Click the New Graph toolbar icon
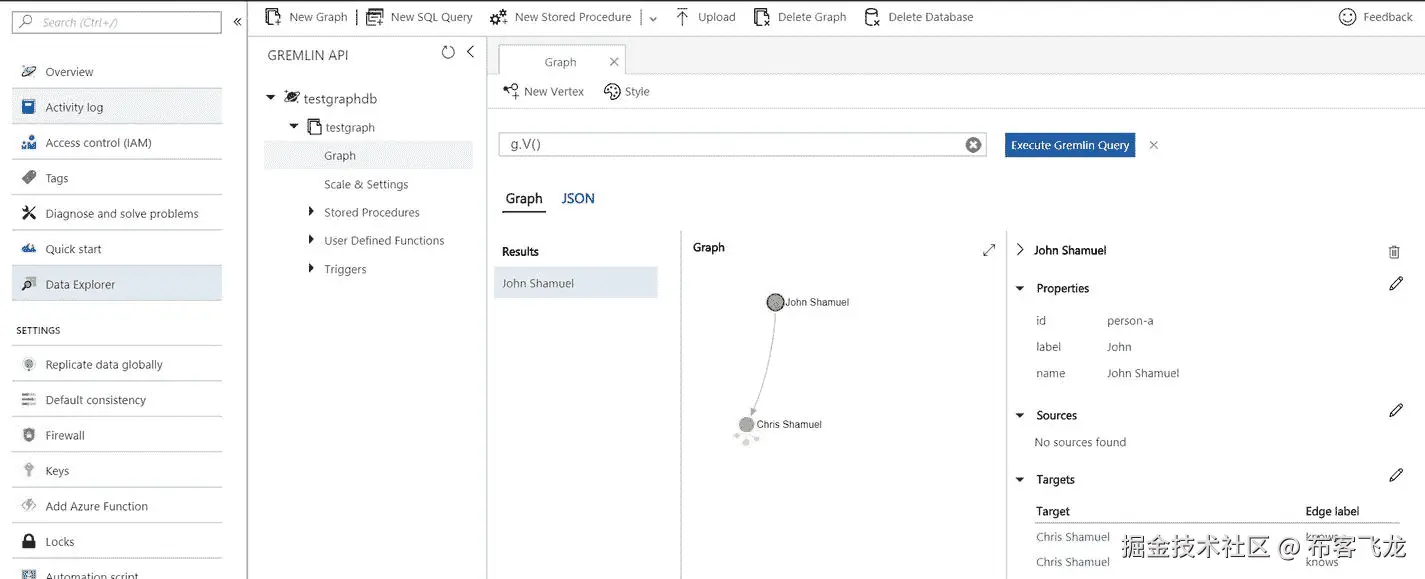The width and height of the screenshot is (1425, 579). (x=273, y=17)
